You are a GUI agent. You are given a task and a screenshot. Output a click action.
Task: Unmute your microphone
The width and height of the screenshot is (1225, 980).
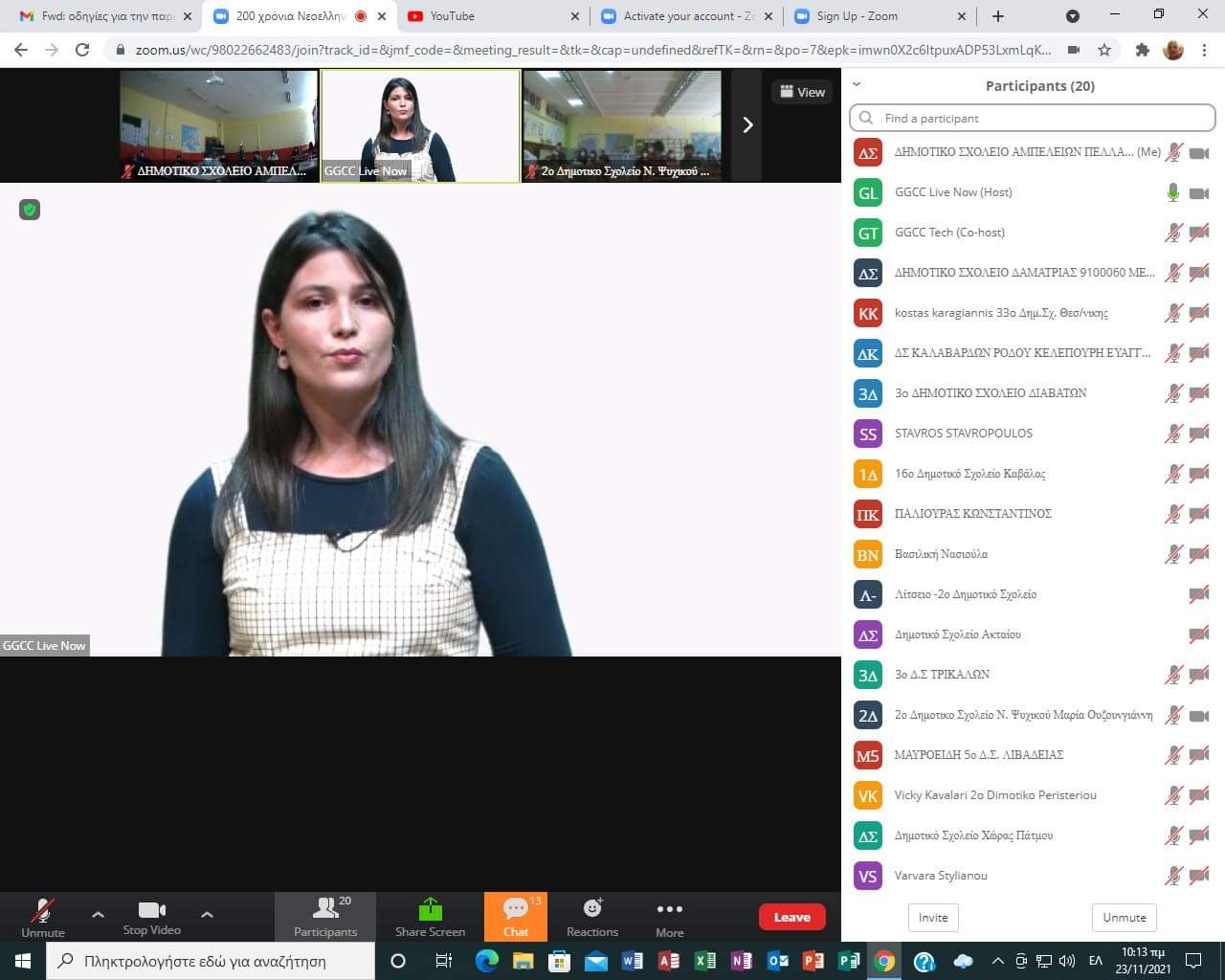coord(43,916)
